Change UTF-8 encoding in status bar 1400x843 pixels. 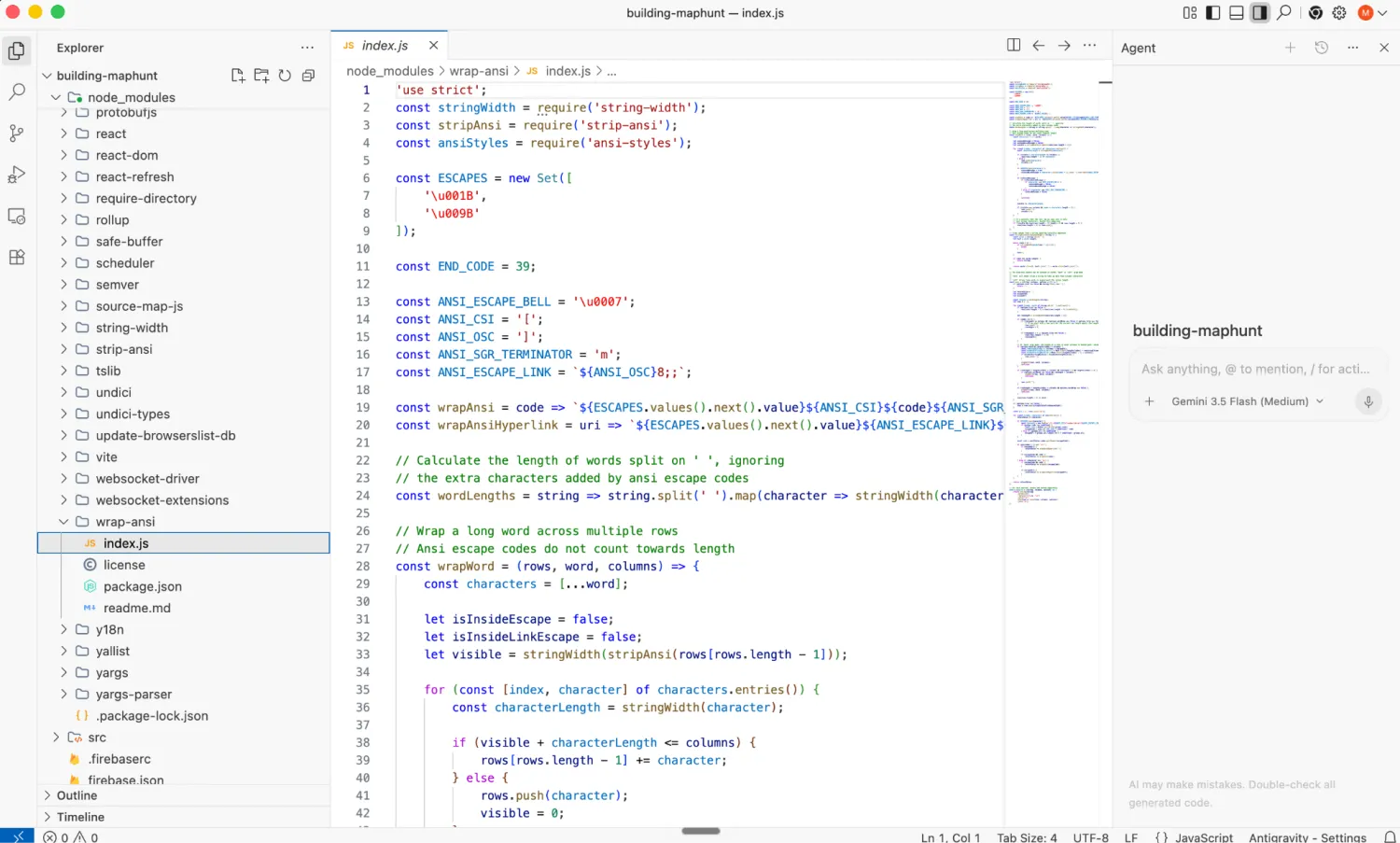tap(1091, 837)
